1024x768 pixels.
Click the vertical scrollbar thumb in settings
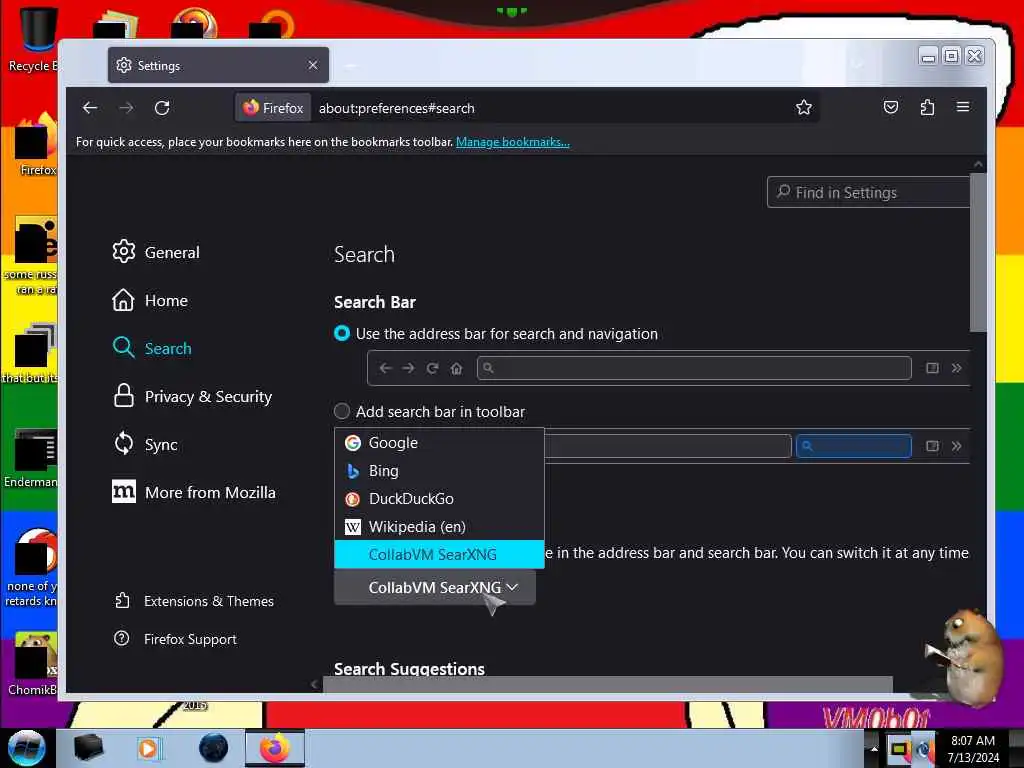[x=978, y=251]
